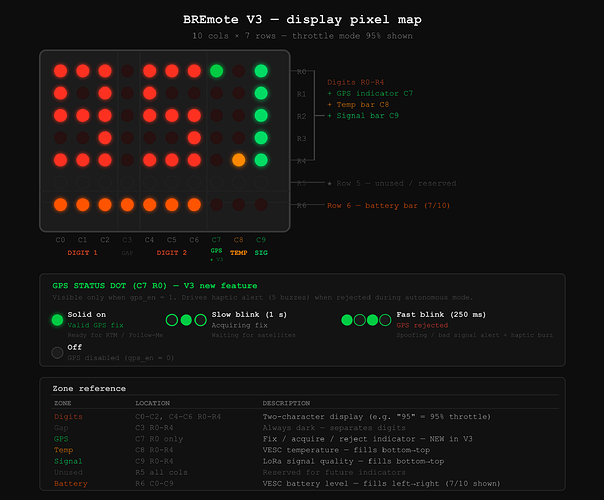The image size is (604, 500).
Task: Click the 'Signal' zone row name
Action: (x=68, y=461)
